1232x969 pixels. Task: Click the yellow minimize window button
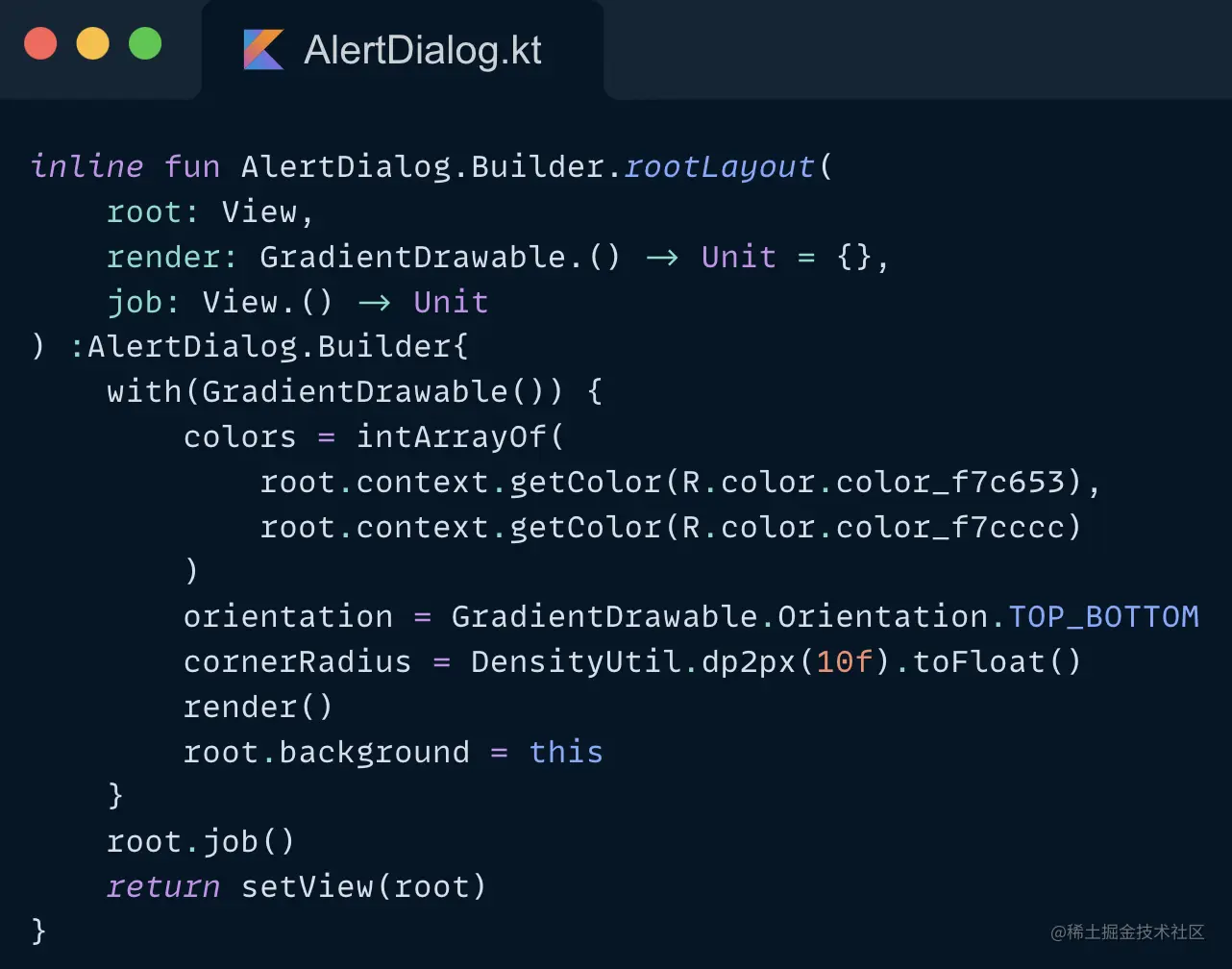tap(93, 43)
